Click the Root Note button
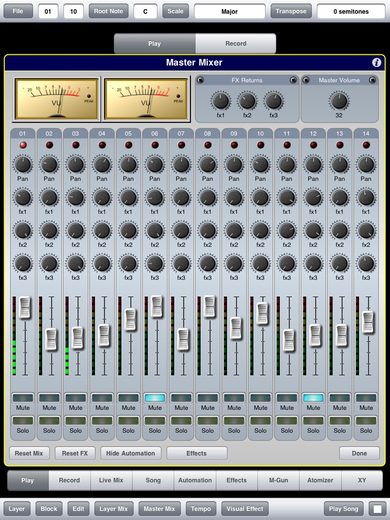This screenshot has width=390, height=520. coord(108,11)
